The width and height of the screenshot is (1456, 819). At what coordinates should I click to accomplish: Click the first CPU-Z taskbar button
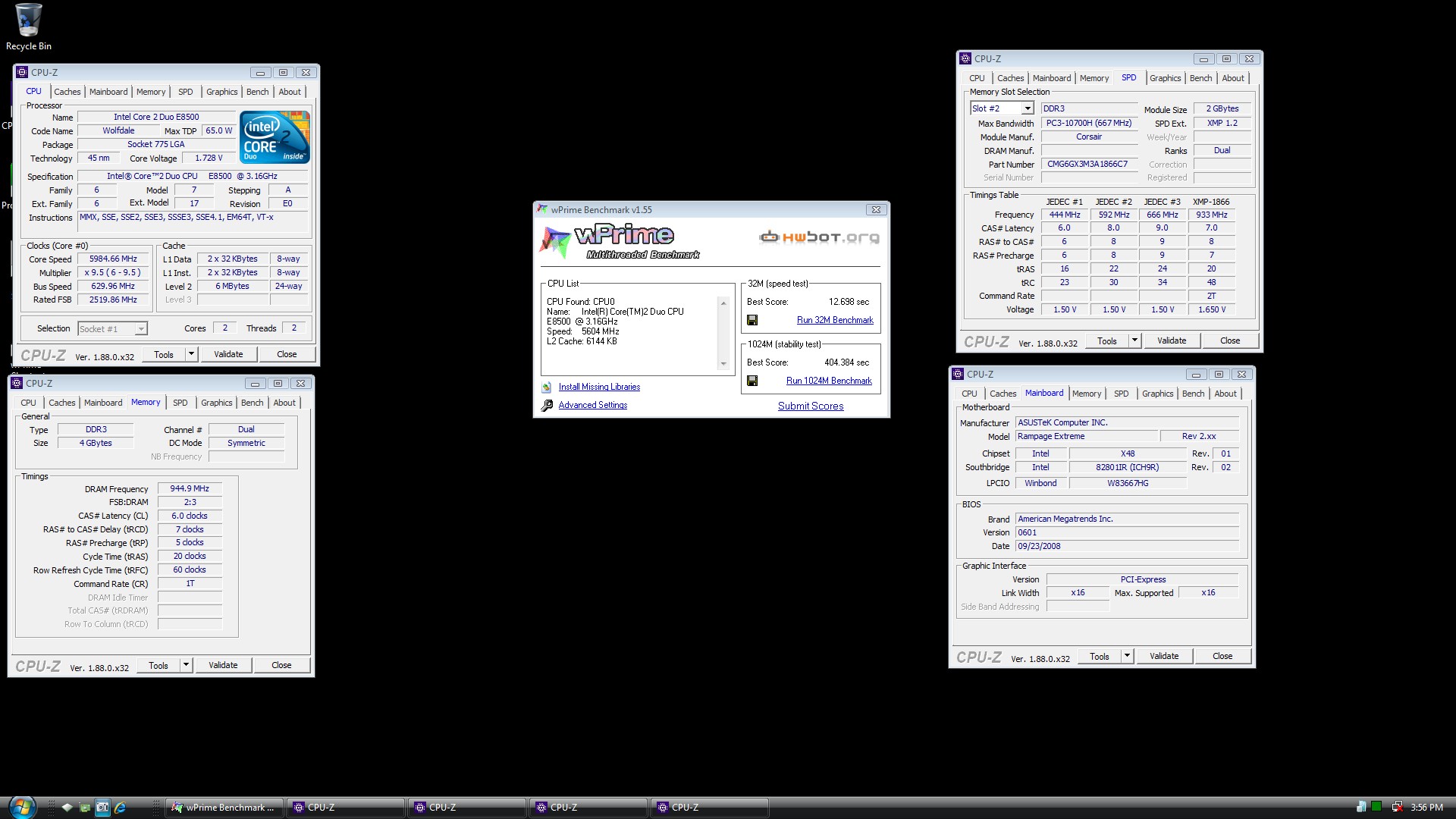[345, 808]
